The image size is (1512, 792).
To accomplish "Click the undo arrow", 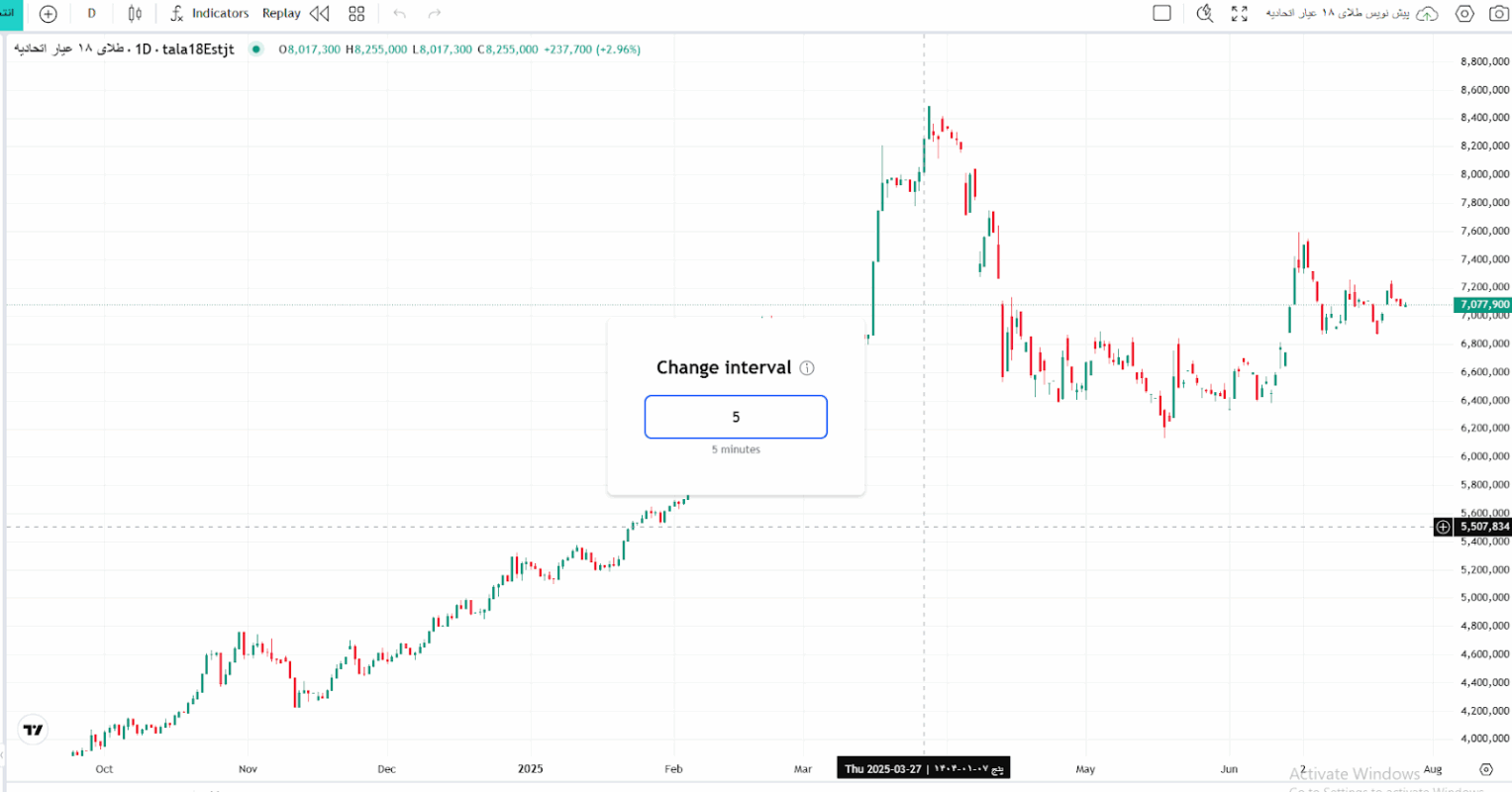I will click(400, 14).
